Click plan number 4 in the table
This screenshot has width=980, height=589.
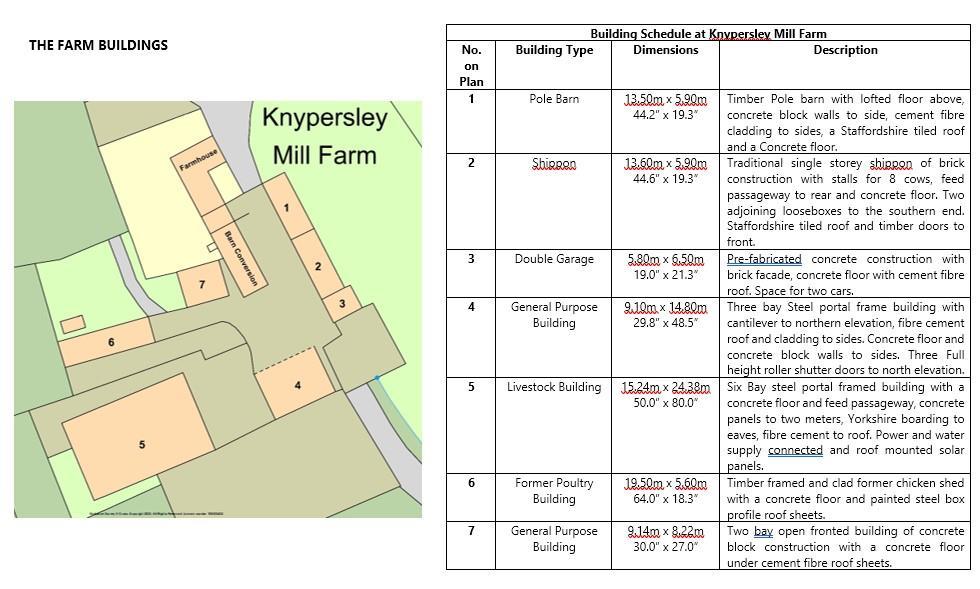pyautogui.click(x=471, y=306)
